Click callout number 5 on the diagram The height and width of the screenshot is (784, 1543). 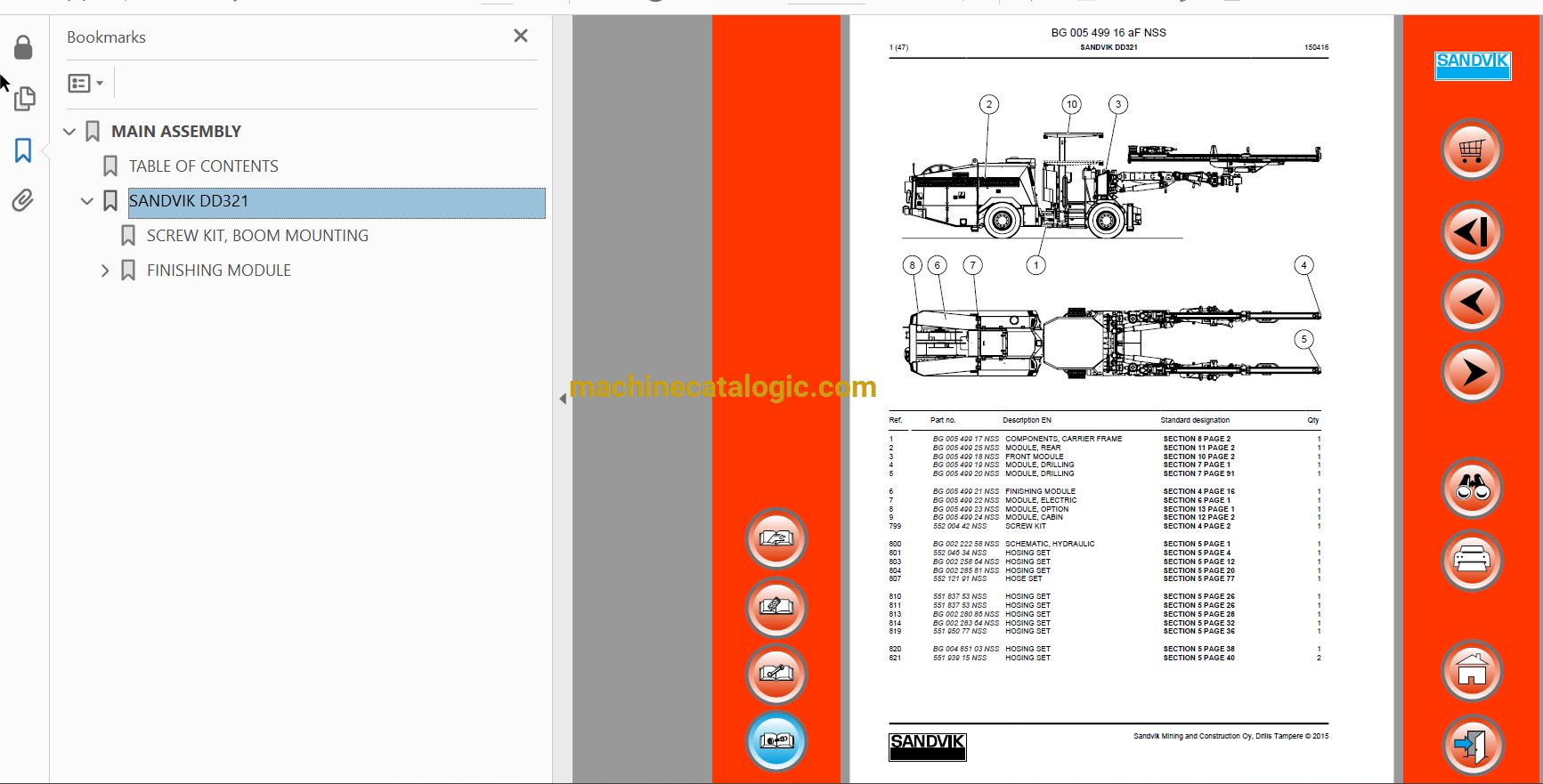click(x=1303, y=339)
